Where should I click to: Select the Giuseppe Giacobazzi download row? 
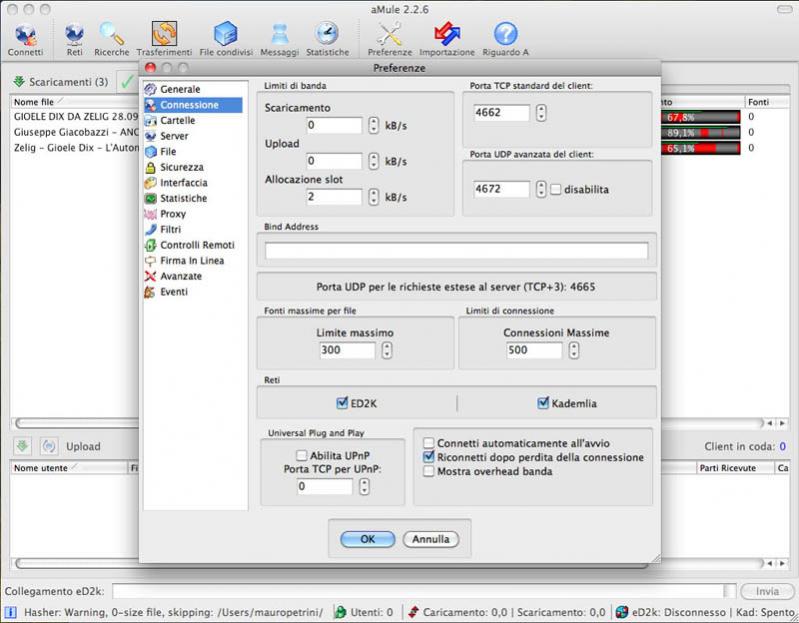(75, 132)
